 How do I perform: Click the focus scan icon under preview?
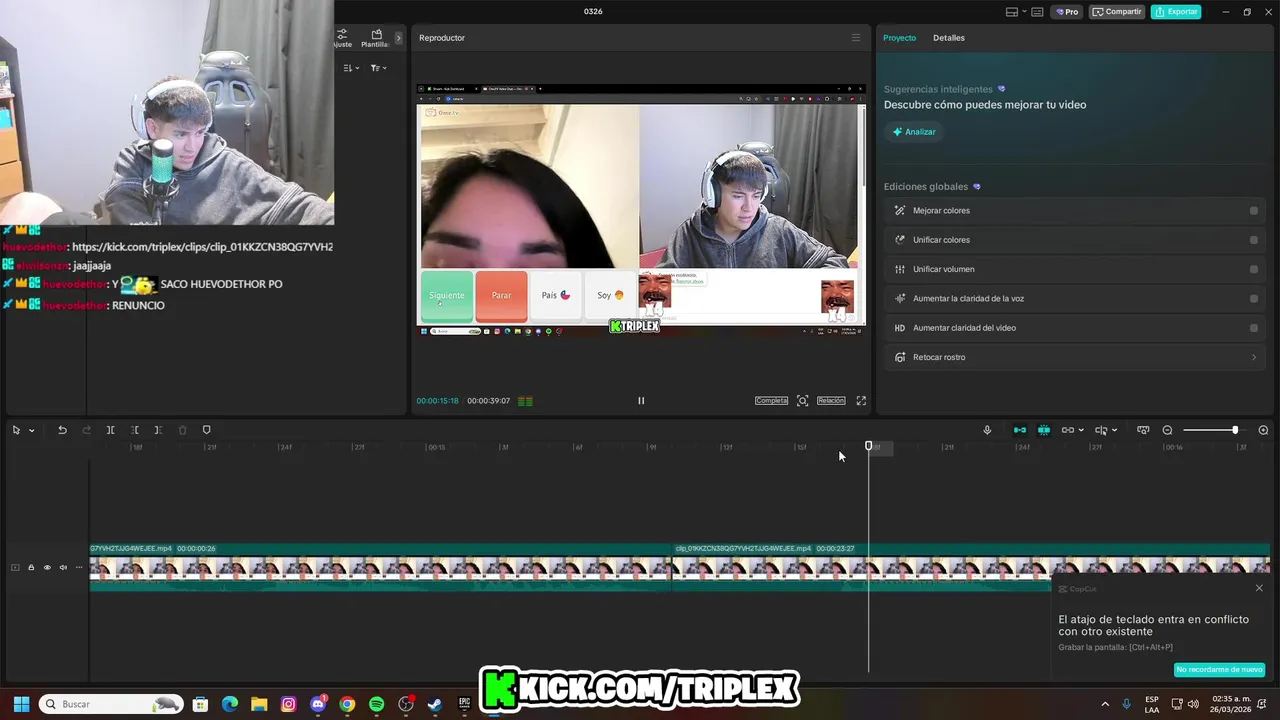[802, 401]
